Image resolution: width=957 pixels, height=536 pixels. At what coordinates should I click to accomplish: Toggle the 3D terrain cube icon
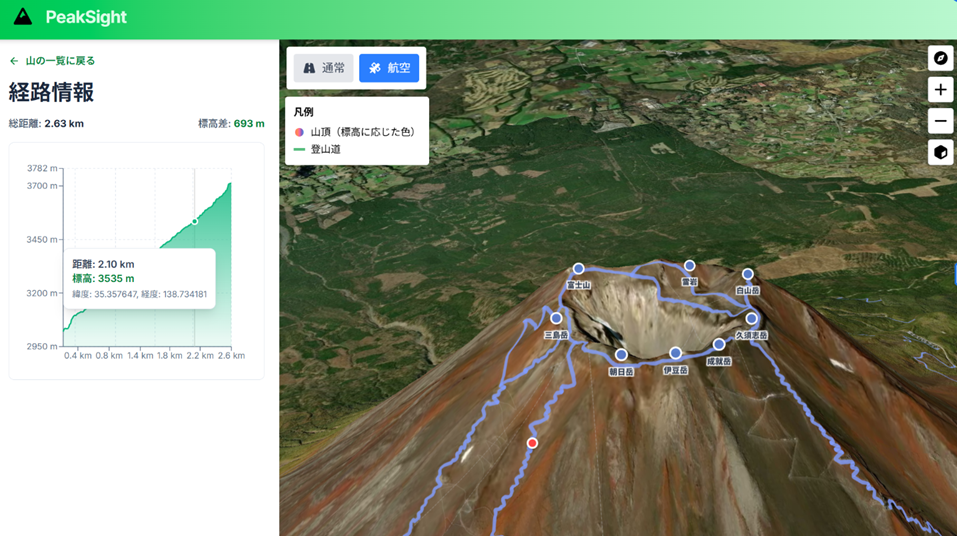click(x=940, y=153)
